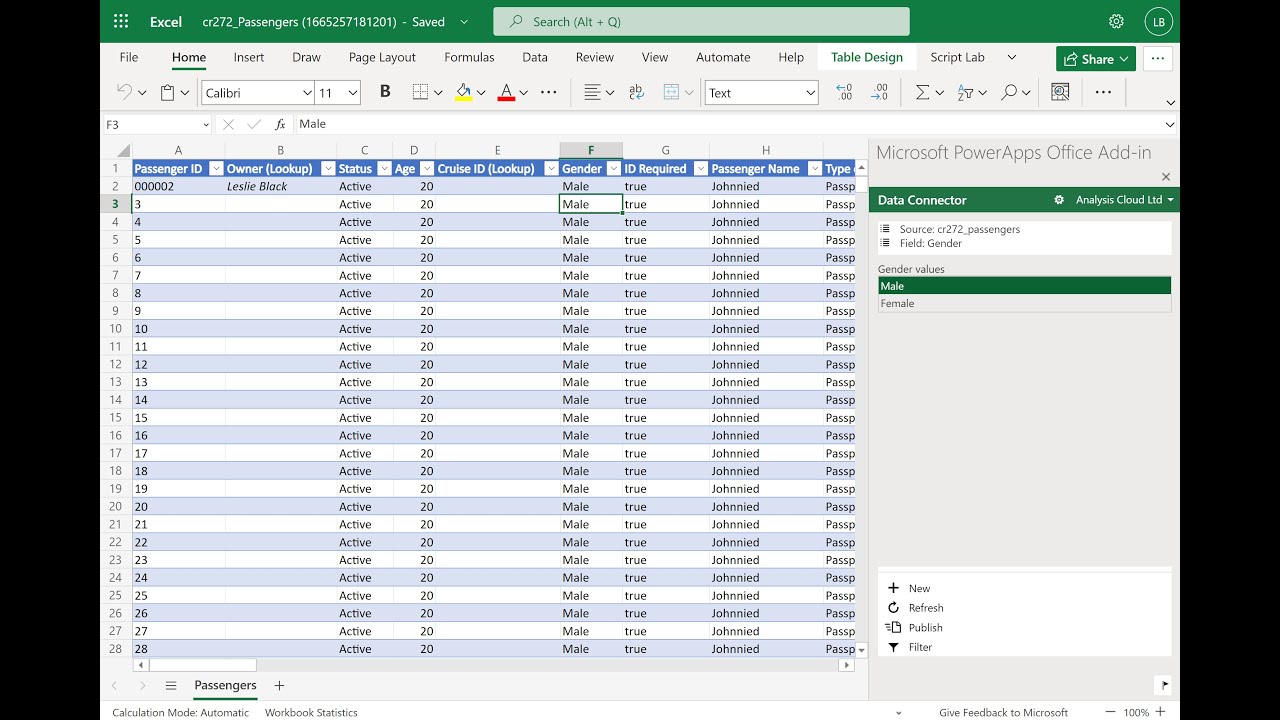Open the Excel app launcher grid

coord(121,21)
